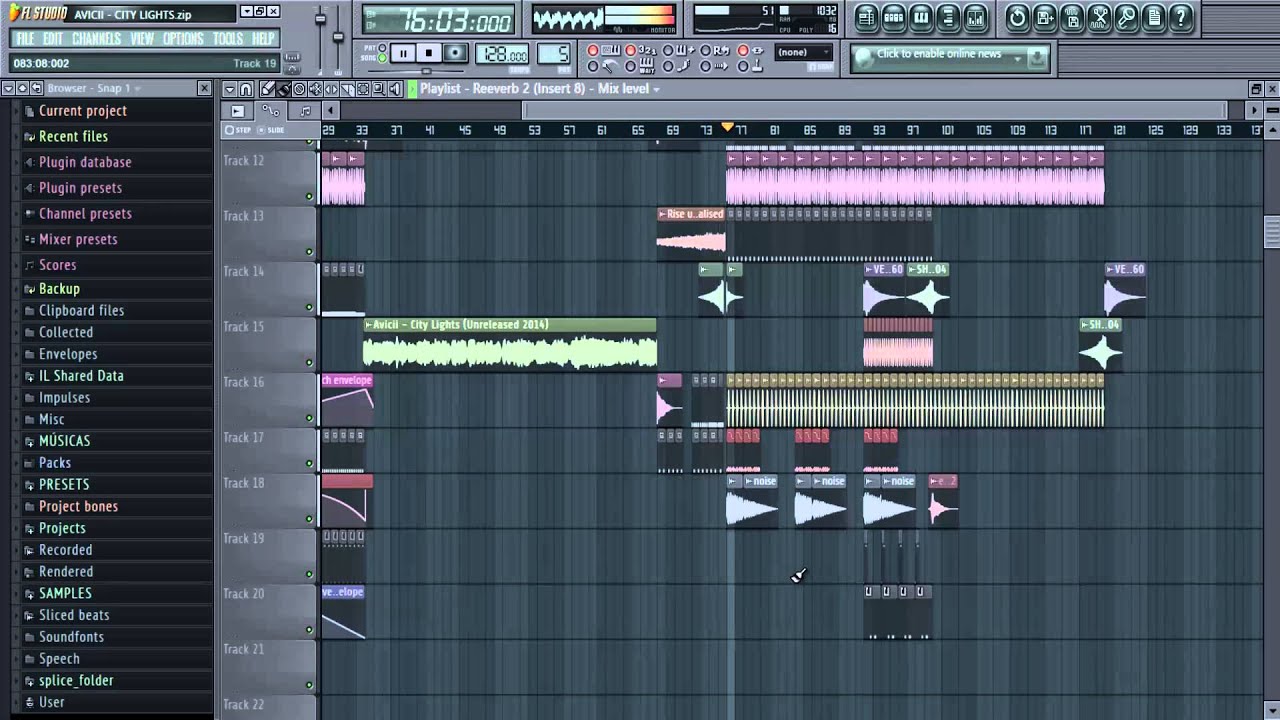Click the render to audio file icon

(x=1072, y=17)
